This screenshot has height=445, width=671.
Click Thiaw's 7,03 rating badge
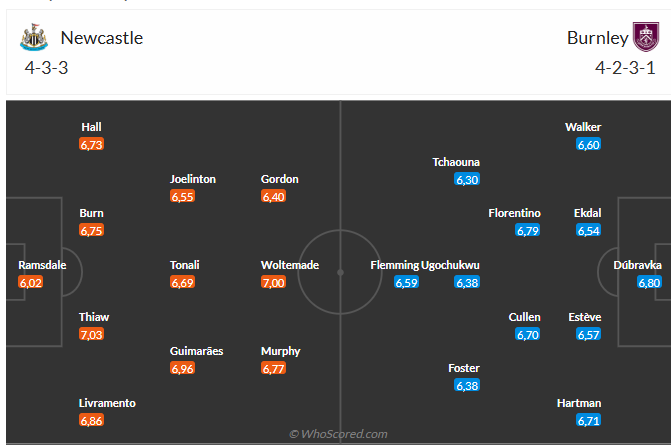pos(91,335)
